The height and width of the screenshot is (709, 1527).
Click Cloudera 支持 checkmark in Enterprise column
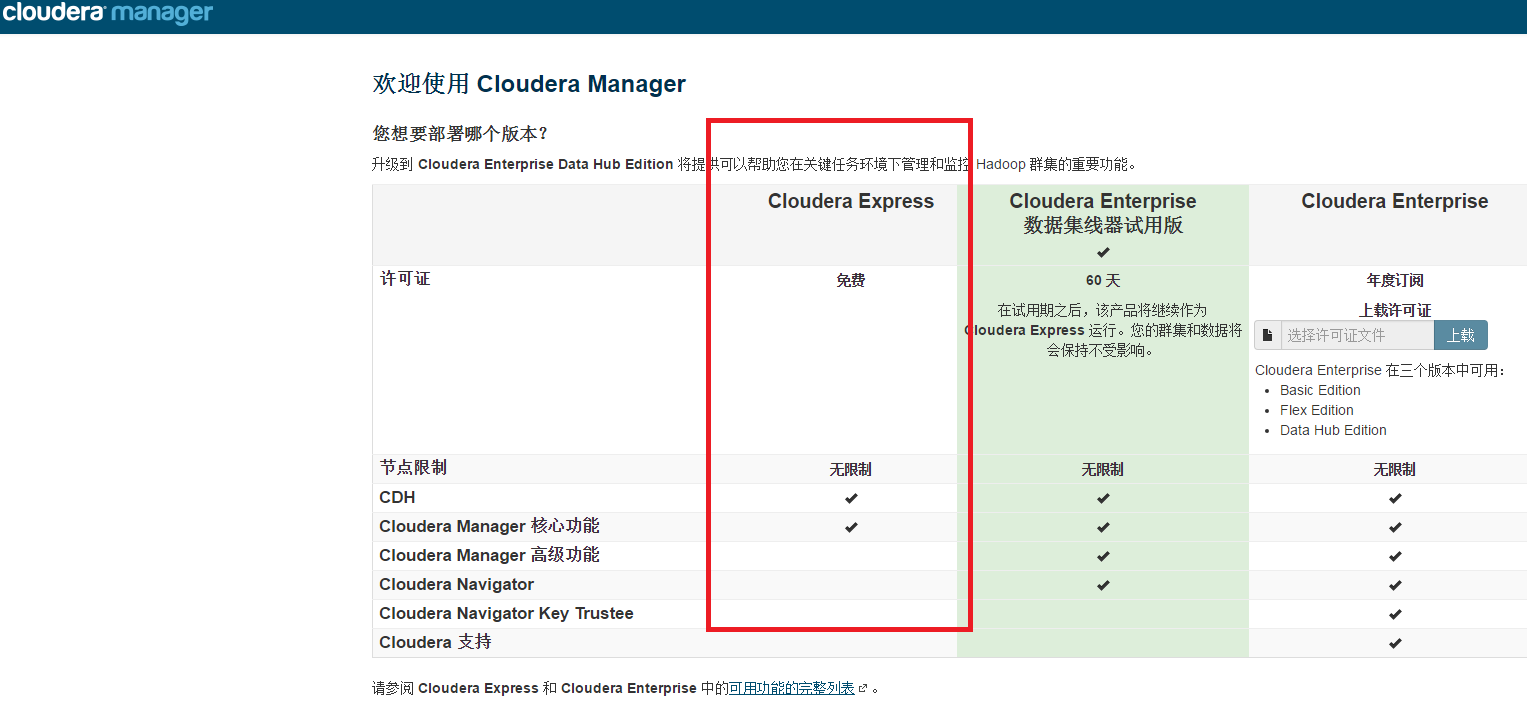(x=1395, y=643)
